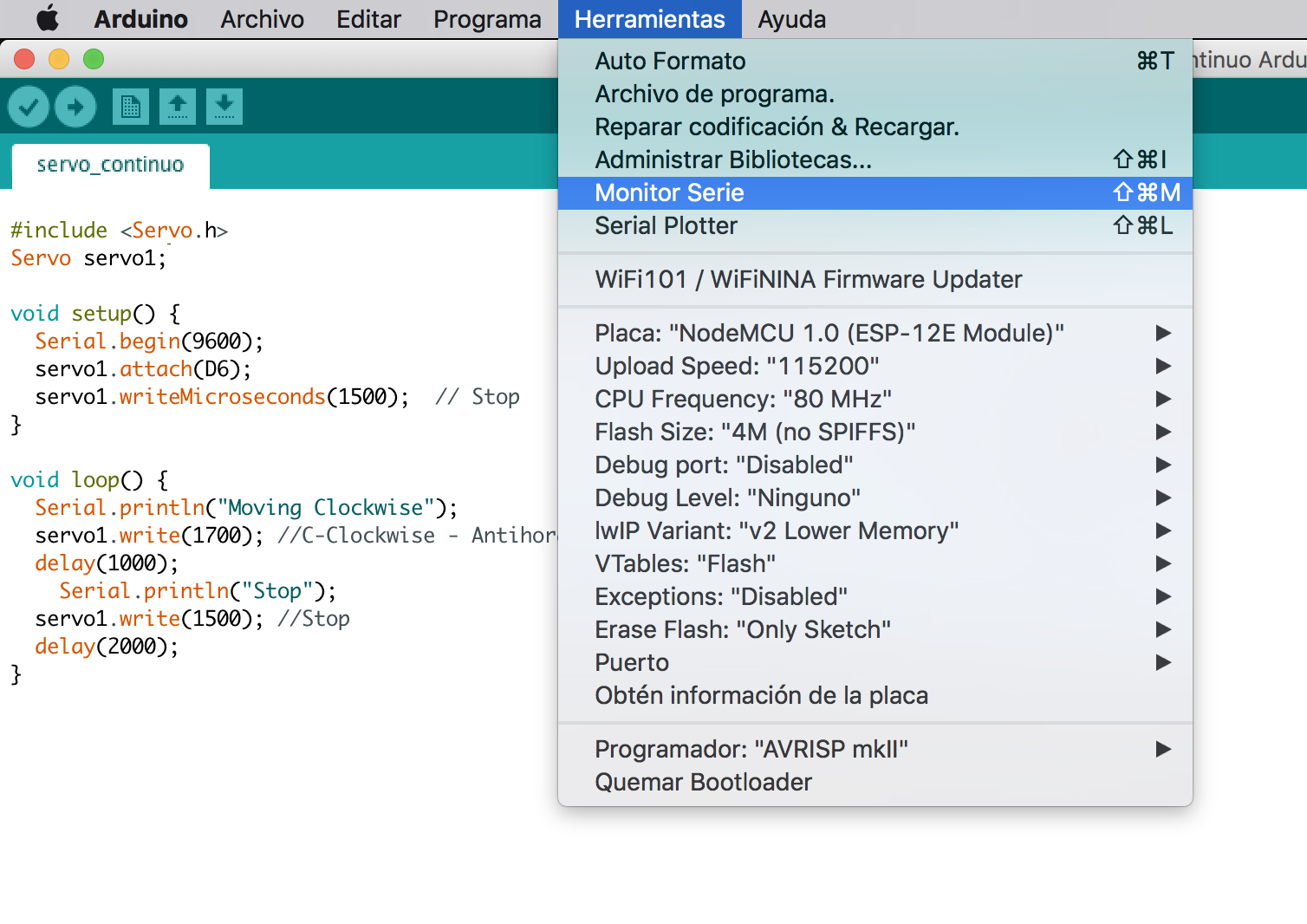
Task: Open the Ayuda menu
Action: 791,19
